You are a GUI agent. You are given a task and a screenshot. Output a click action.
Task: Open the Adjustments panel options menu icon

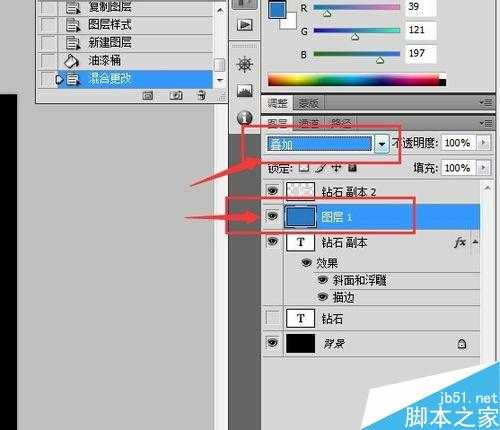click(486, 102)
